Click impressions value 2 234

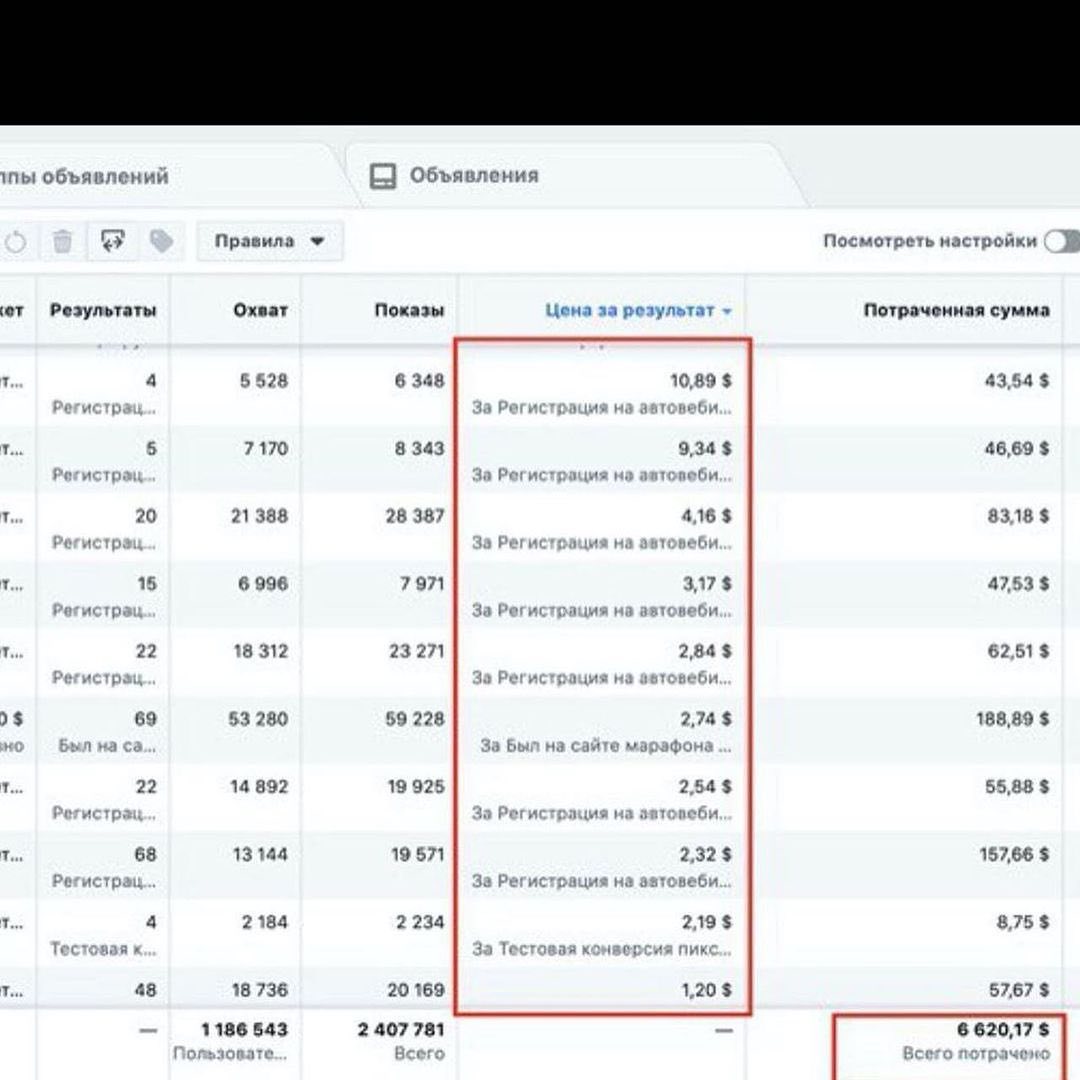click(x=420, y=922)
